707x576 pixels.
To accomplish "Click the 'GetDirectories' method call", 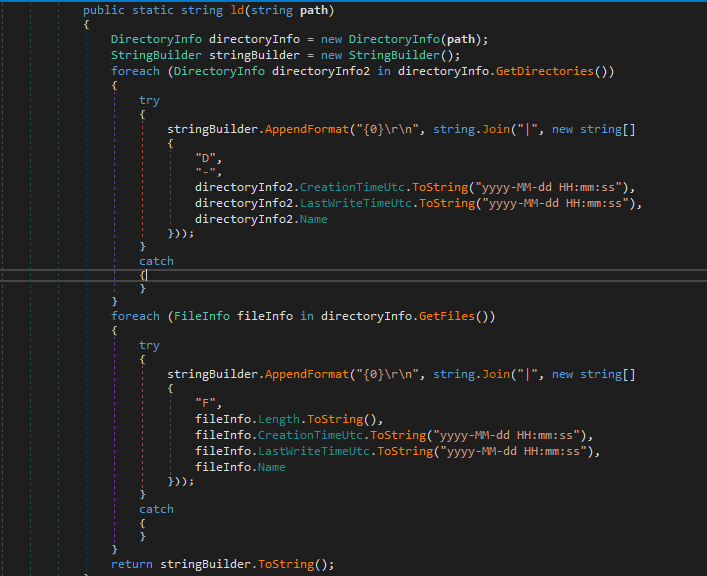I will click(545, 71).
